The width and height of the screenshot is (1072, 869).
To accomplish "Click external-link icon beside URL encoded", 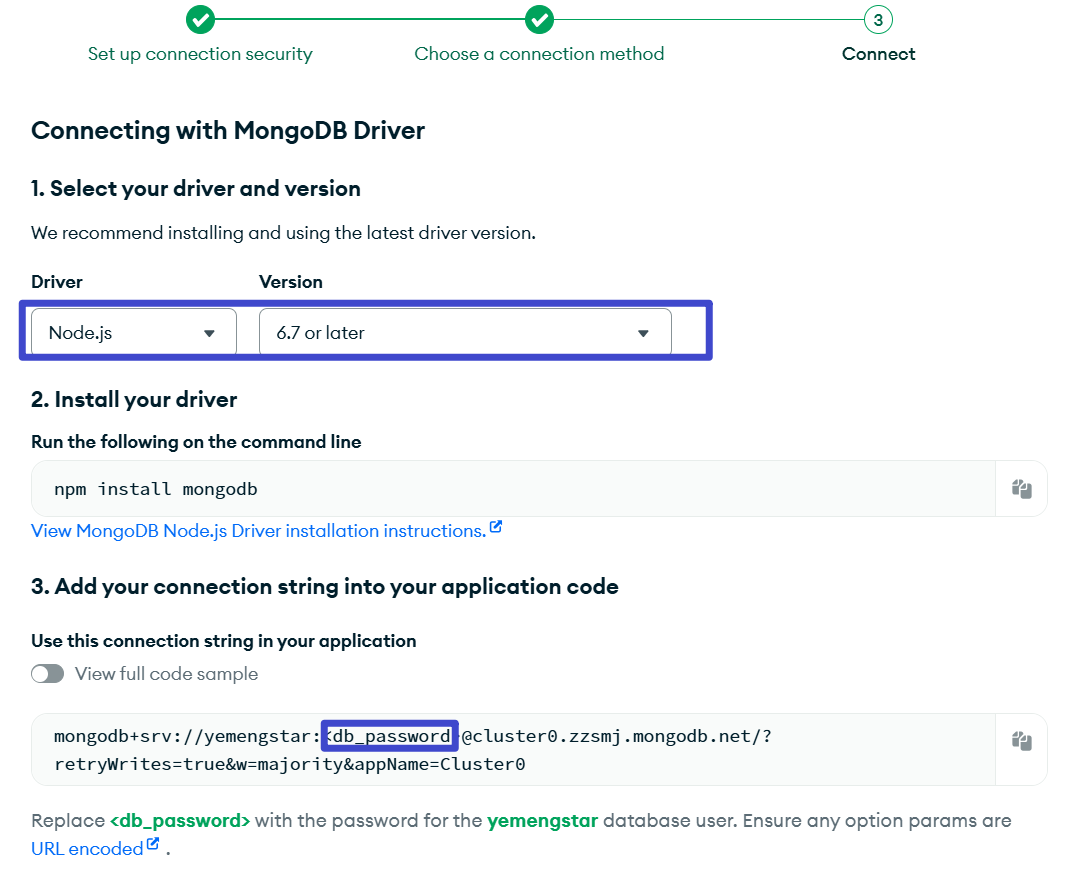I will (153, 846).
